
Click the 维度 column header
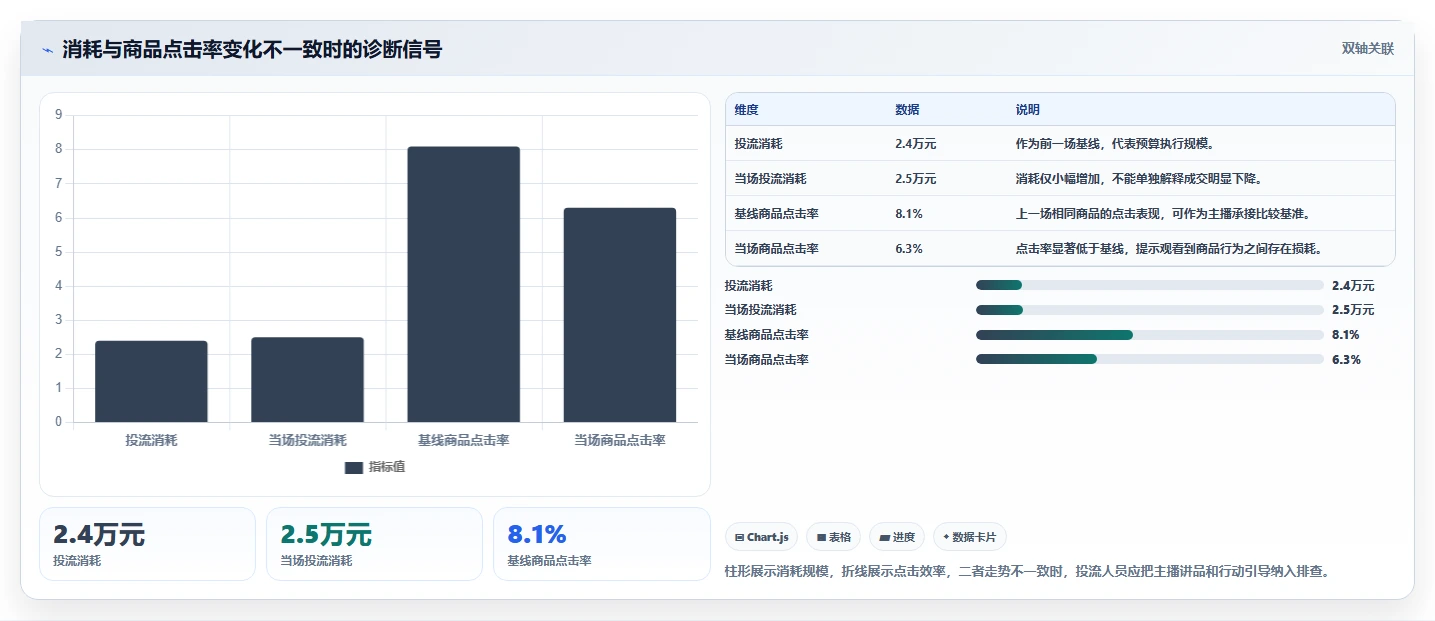point(747,110)
